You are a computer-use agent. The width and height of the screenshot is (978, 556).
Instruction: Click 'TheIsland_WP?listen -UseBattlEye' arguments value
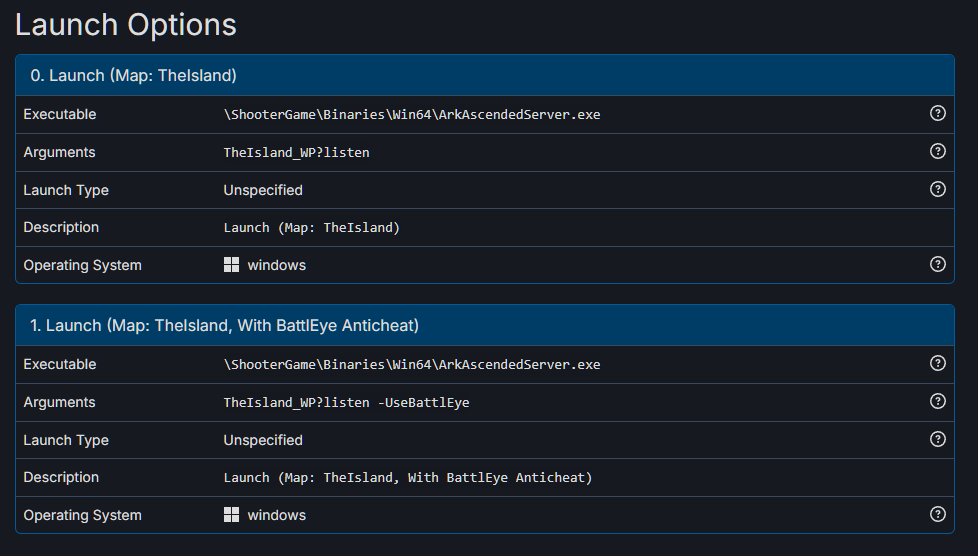(x=346, y=403)
